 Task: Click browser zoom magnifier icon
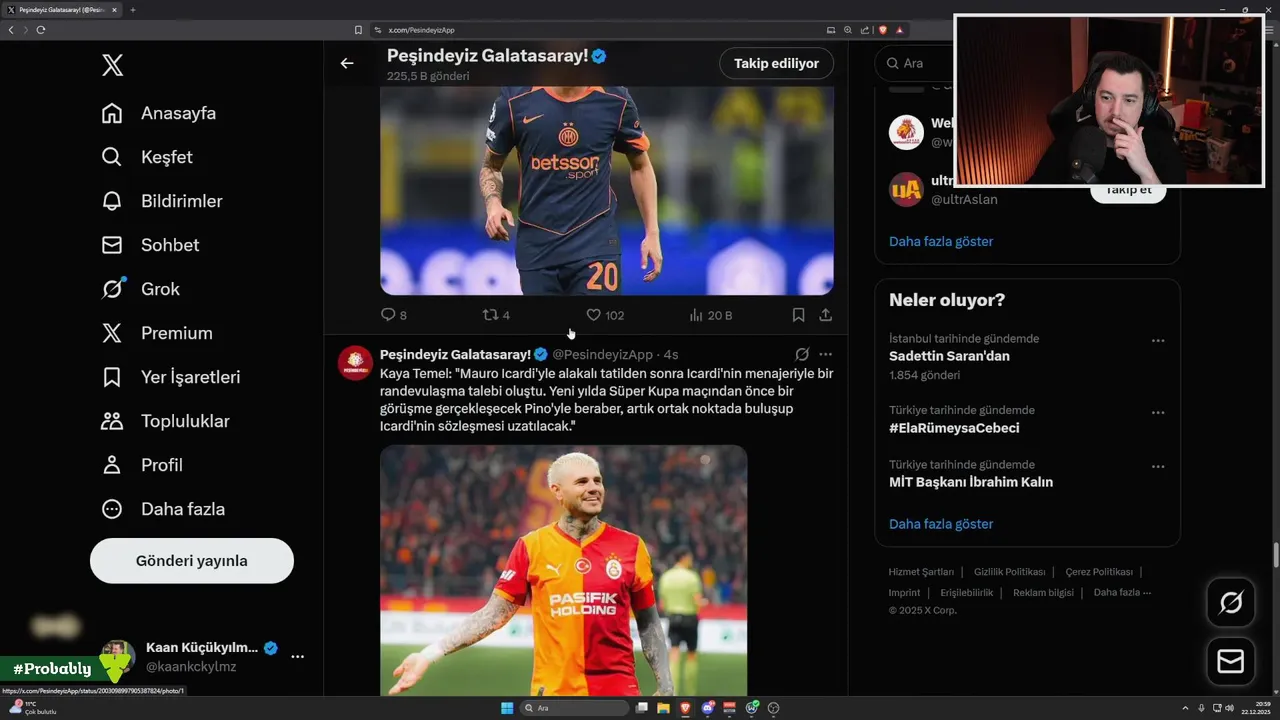[848, 30]
